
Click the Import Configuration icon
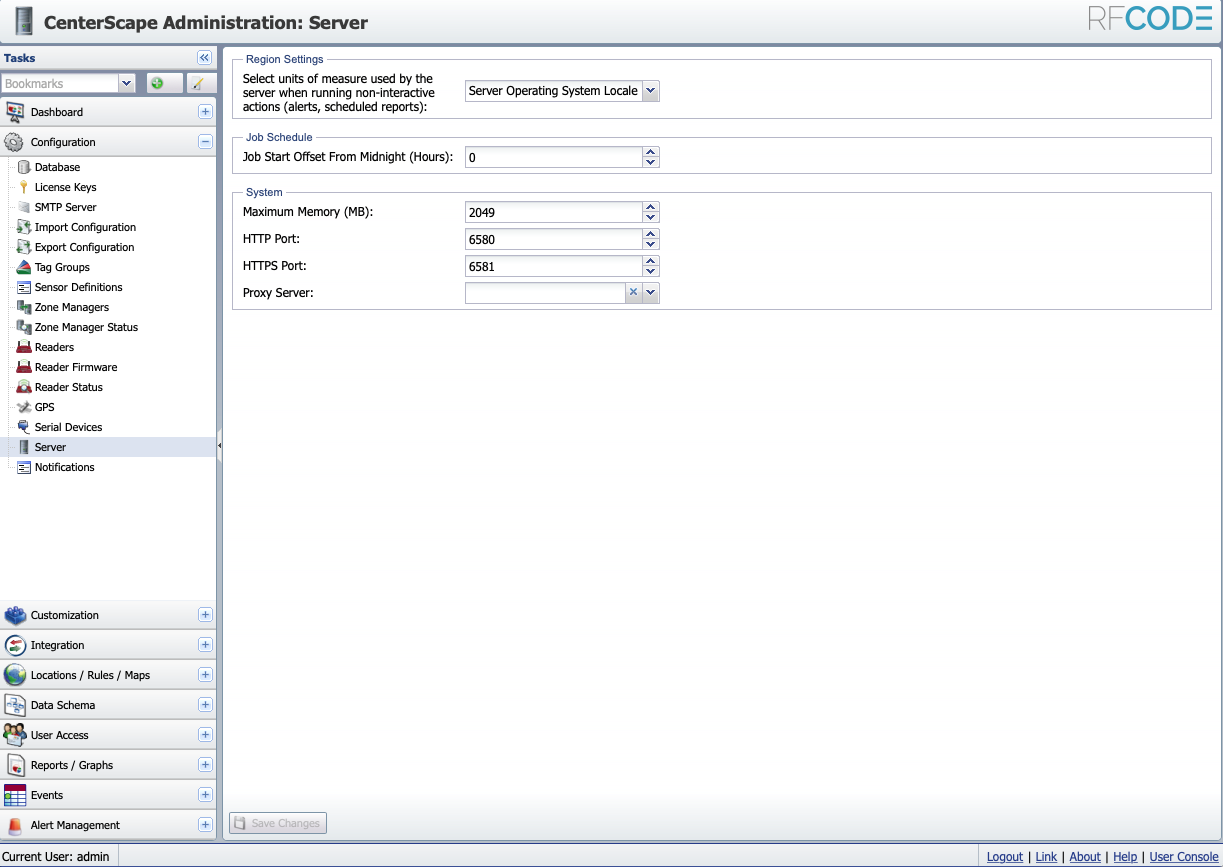(x=24, y=227)
